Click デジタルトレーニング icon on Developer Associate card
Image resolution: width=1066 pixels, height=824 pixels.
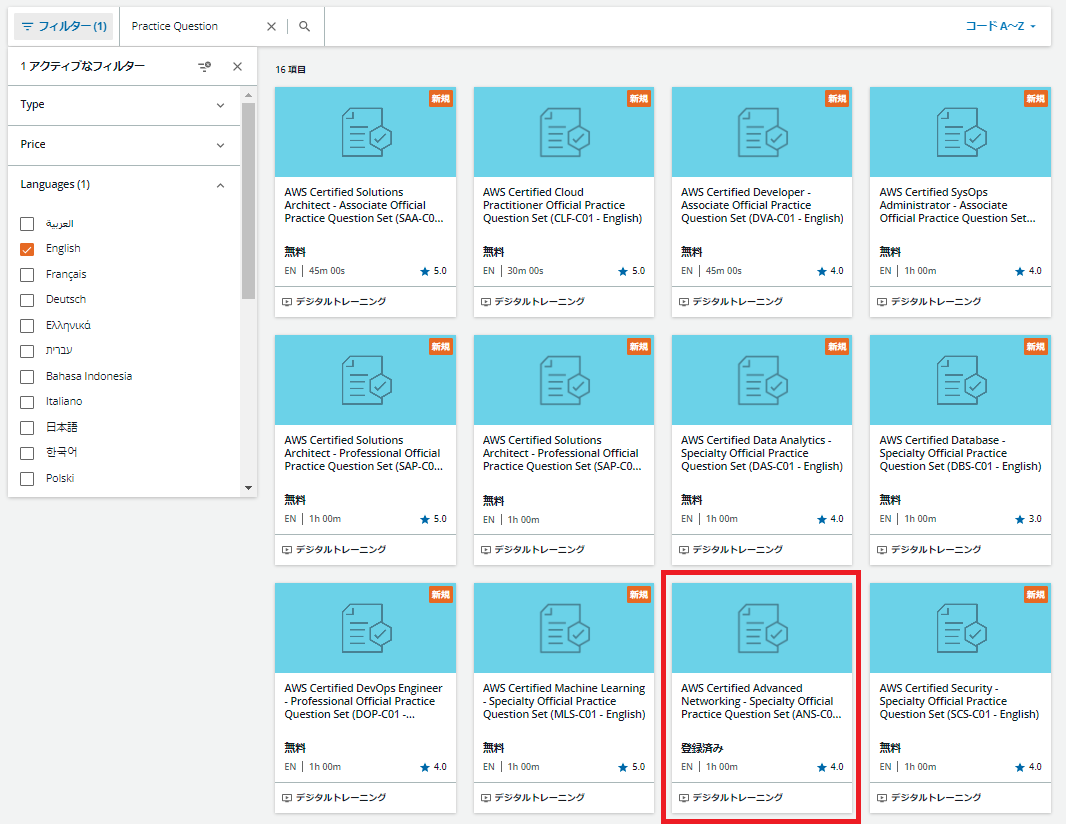click(684, 302)
